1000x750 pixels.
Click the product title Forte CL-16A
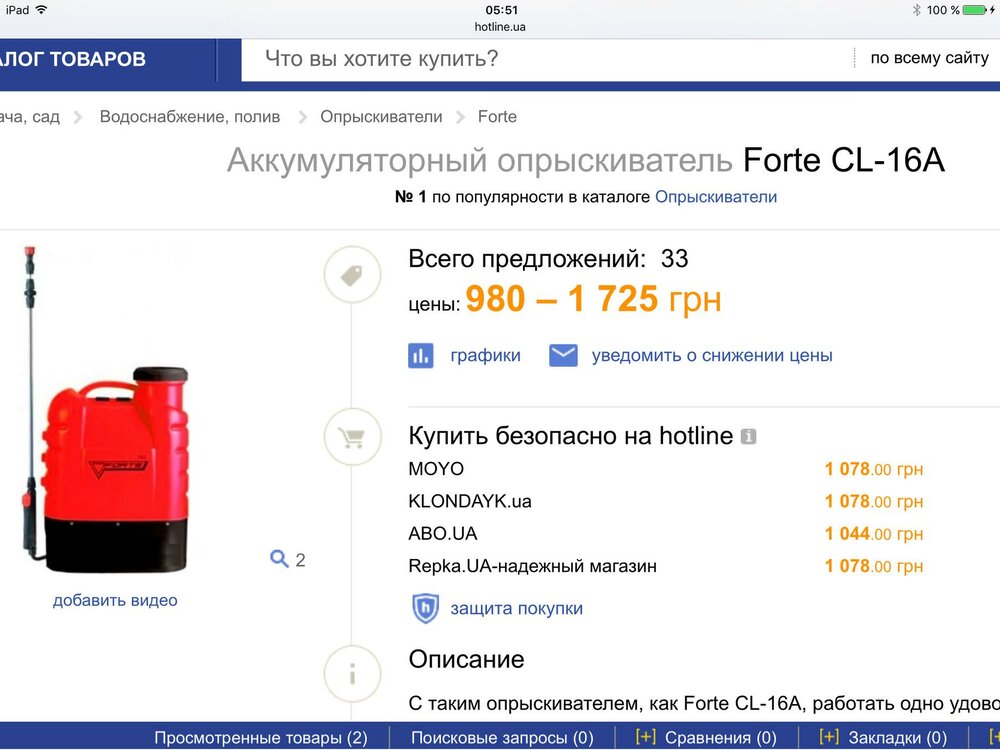(x=843, y=159)
